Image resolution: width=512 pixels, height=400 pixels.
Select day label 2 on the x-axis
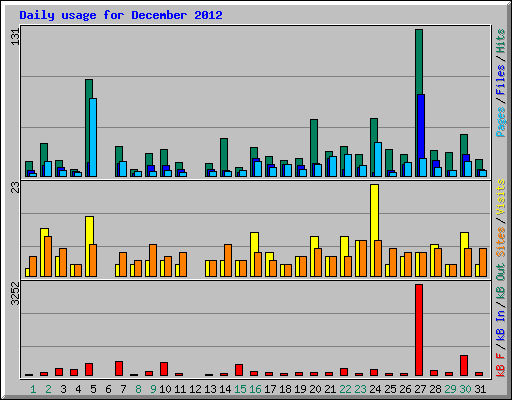pos(48,389)
